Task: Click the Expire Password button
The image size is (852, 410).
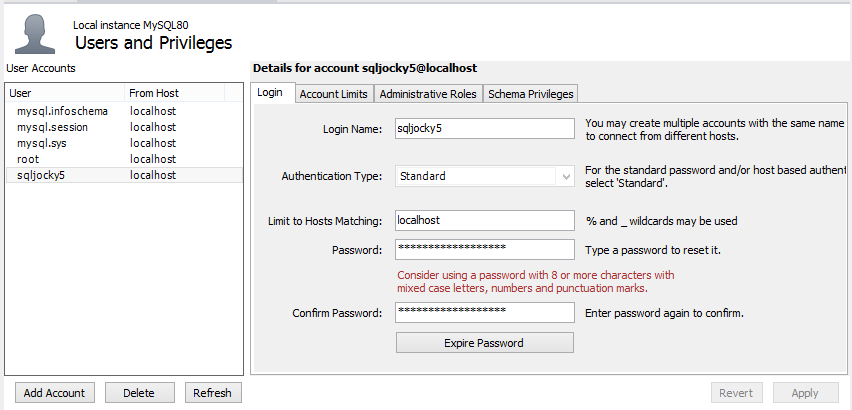Action: 484,343
